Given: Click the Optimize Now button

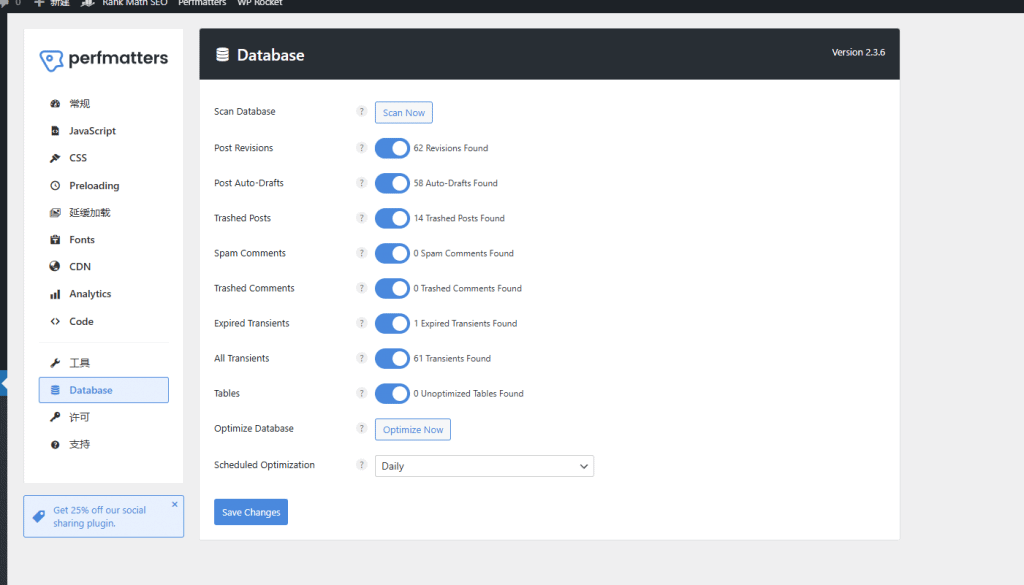Looking at the screenshot, I should 413,430.
